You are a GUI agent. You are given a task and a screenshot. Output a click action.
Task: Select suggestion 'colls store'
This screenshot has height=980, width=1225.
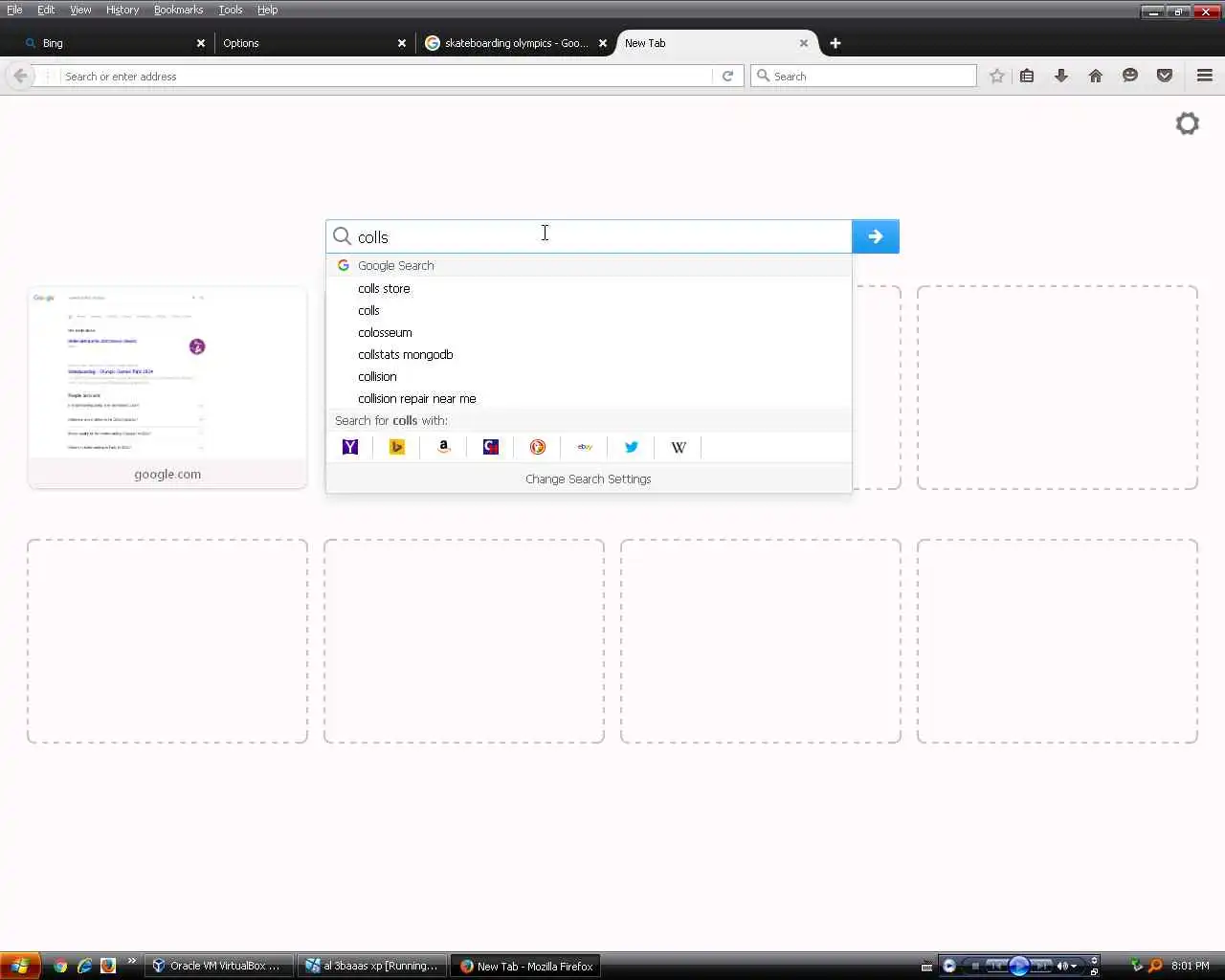point(589,288)
